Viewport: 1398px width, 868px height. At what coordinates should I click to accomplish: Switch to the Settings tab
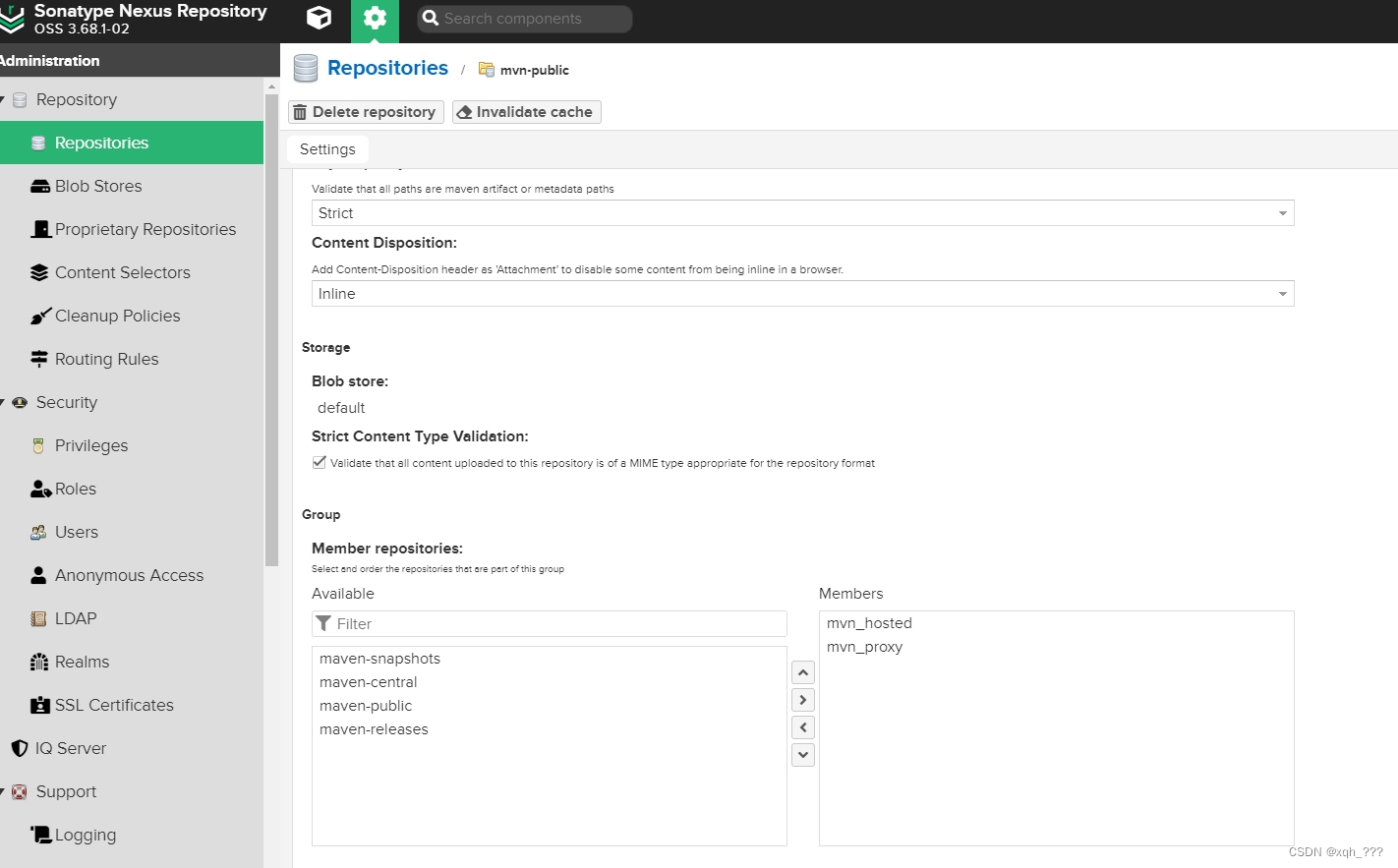tap(327, 149)
